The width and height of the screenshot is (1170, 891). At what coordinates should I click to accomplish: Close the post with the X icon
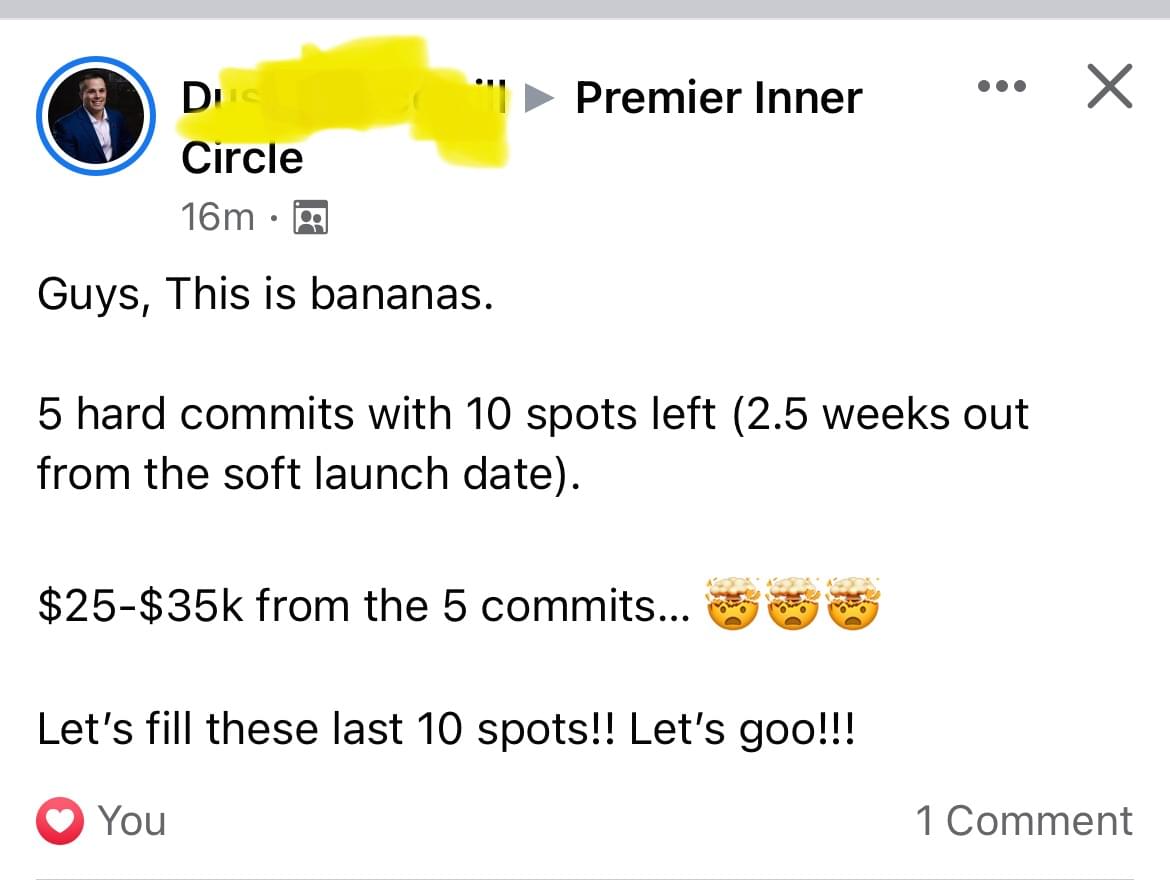click(1110, 86)
